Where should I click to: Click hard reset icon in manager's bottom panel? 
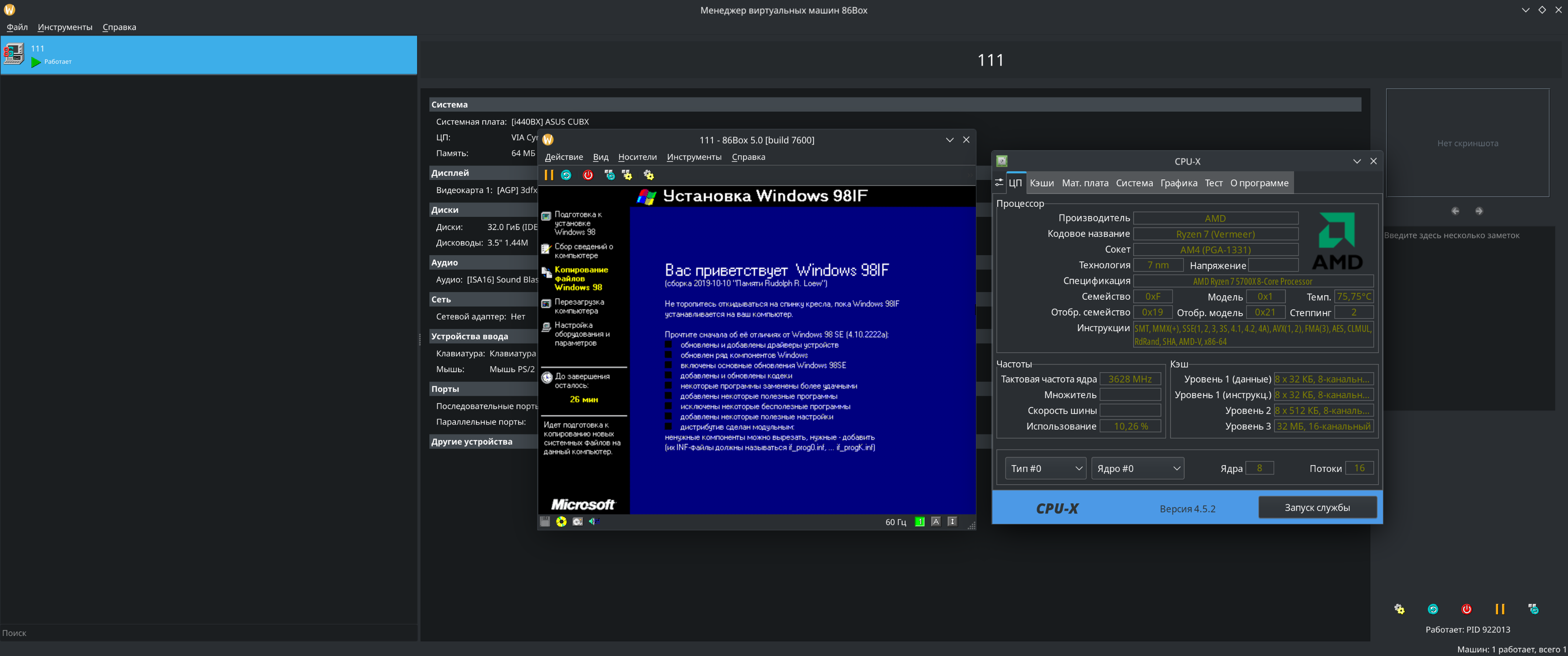tap(1433, 609)
